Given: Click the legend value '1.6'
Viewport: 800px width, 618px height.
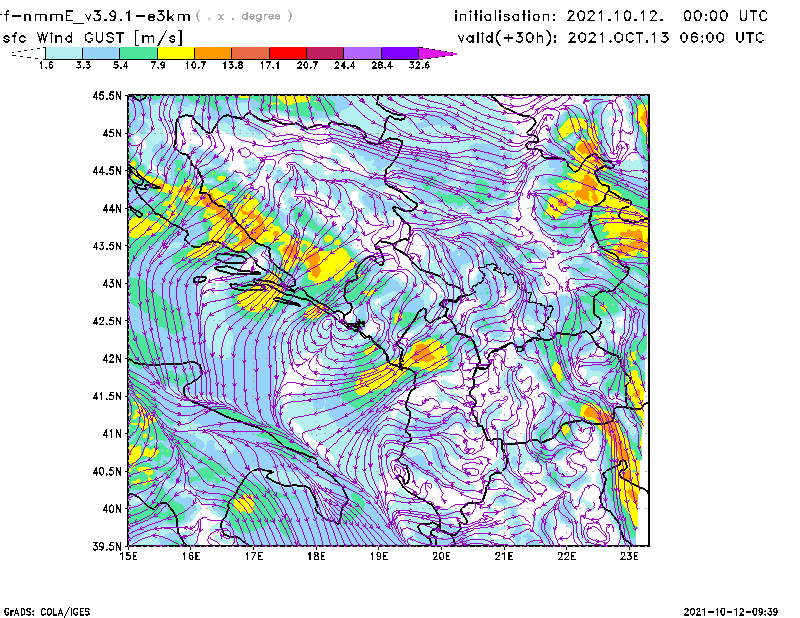Looking at the screenshot, I should pyautogui.click(x=46, y=65).
